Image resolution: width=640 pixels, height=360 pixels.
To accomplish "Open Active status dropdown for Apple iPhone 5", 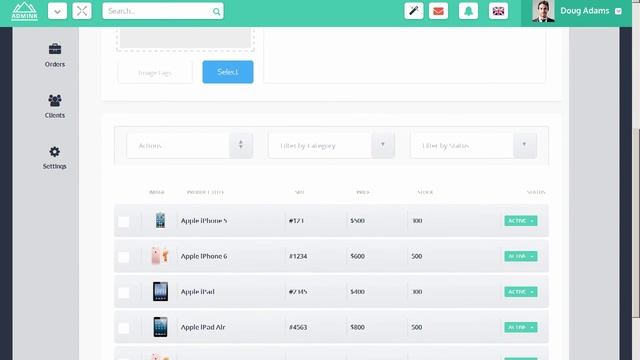I will point(520,221).
